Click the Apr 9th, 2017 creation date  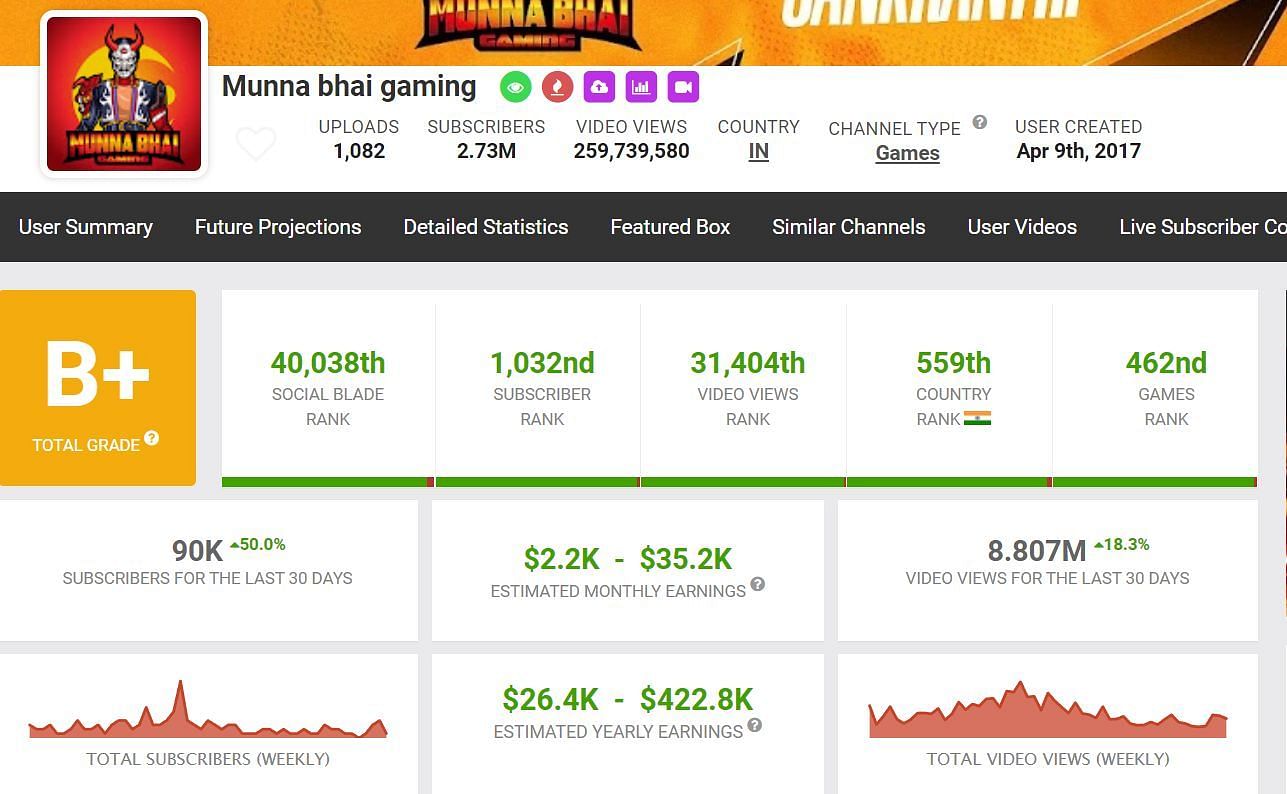point(1079,151)
